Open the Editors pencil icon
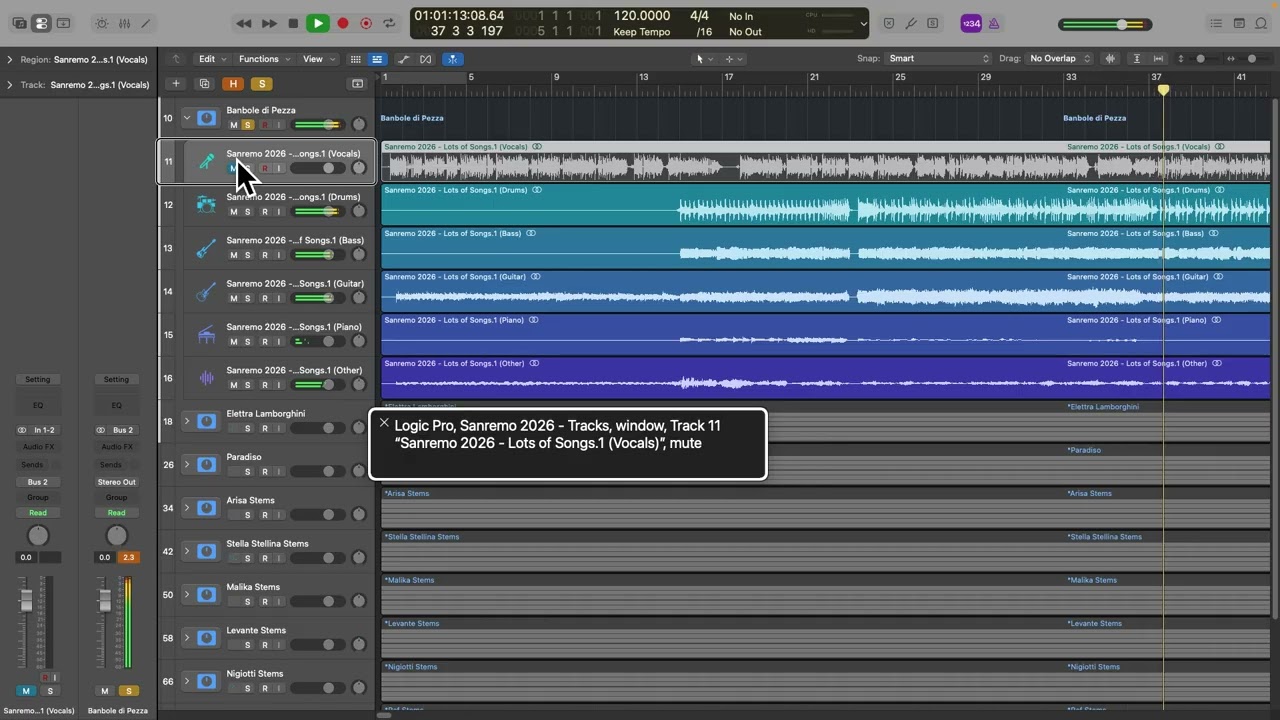This screenshot has width=1280, height=720. click(146, 23)
